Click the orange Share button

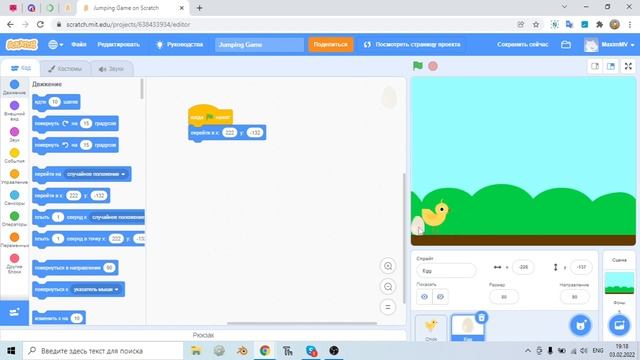pyautogui.click(x=331, y=44)
